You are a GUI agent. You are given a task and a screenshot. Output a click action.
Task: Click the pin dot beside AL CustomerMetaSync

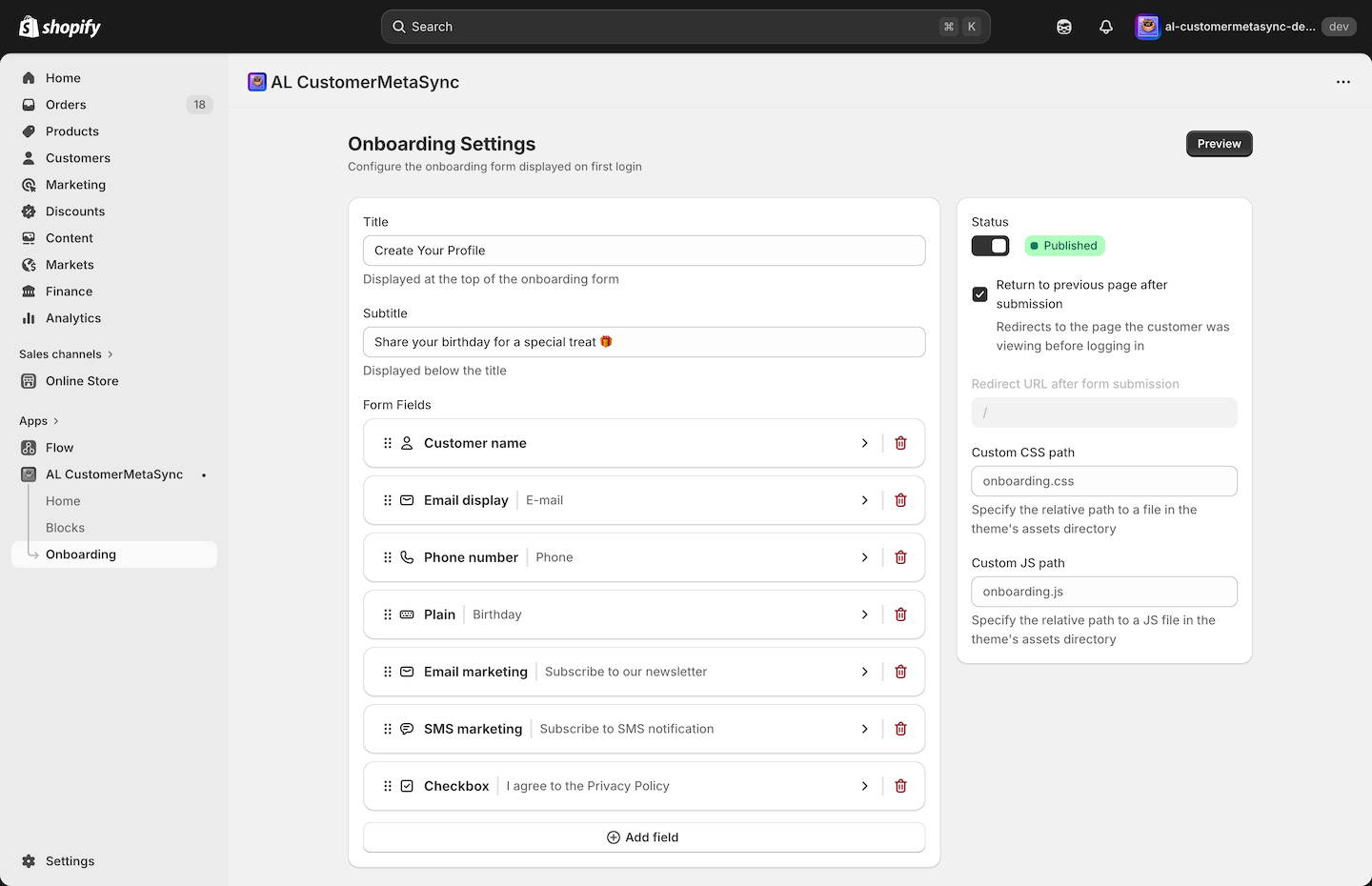tap(204, 474)
